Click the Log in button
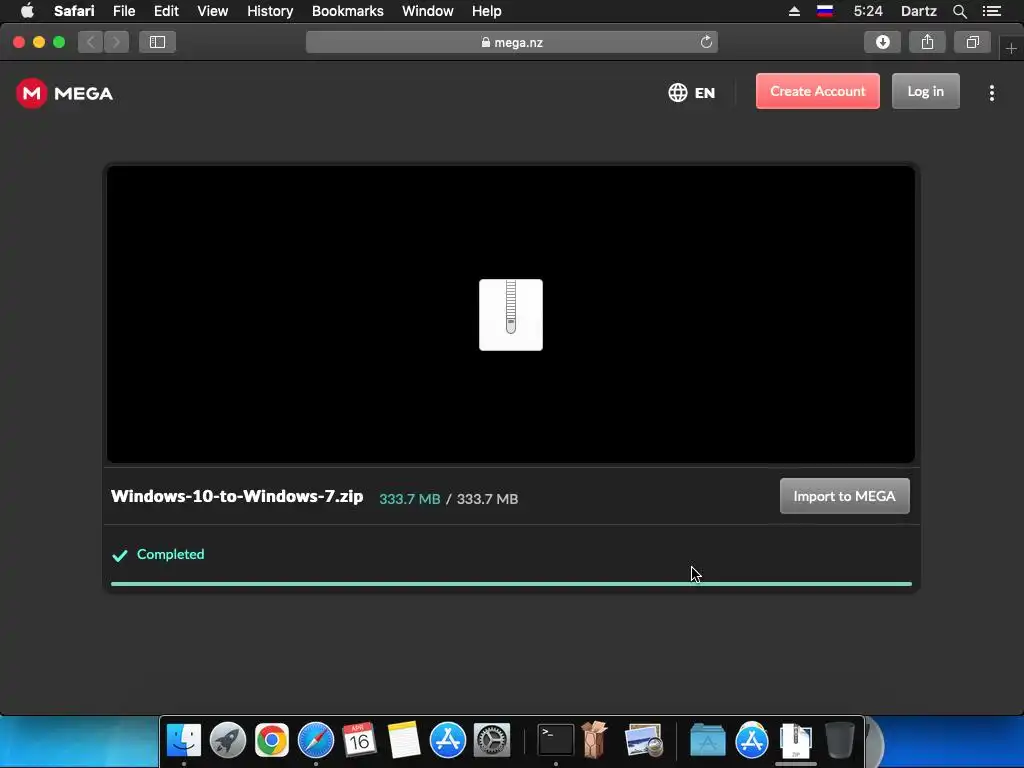 click(x=925, y=91)
